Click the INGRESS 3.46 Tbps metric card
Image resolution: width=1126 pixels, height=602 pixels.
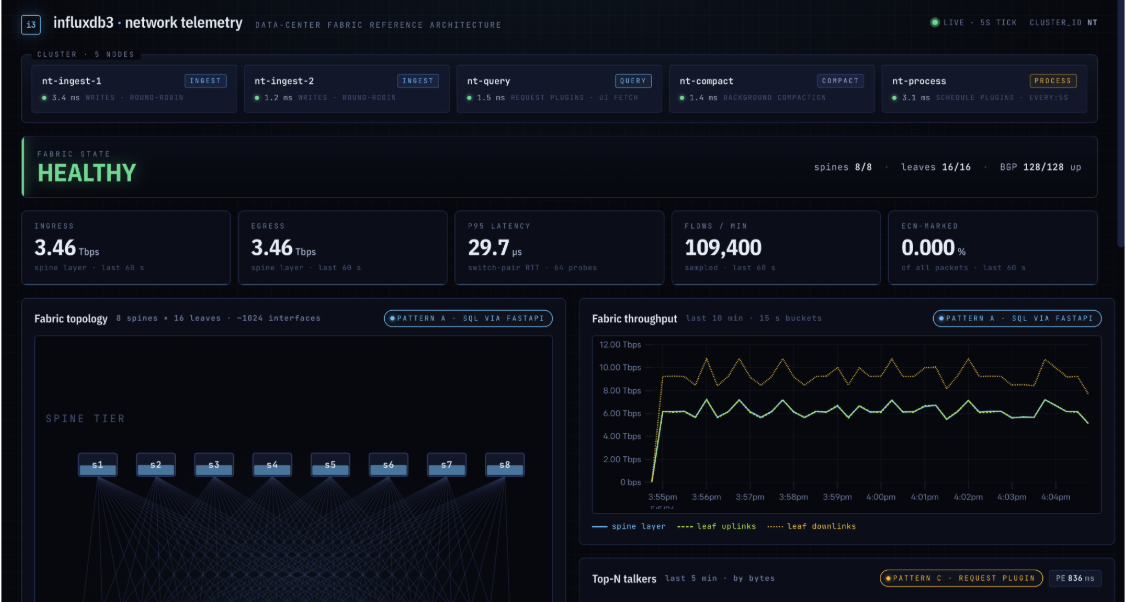[x=126, y=247]
